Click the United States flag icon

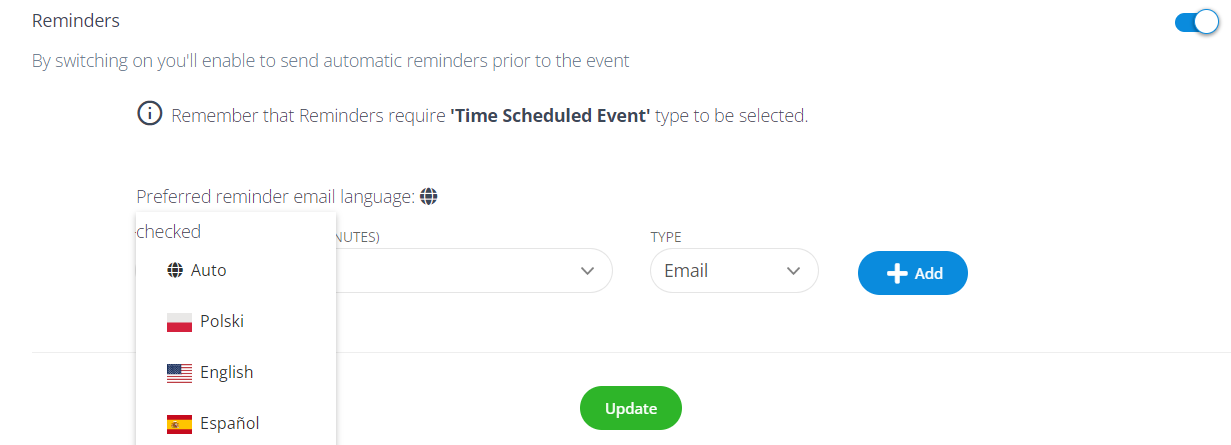[x=179, y=373]
